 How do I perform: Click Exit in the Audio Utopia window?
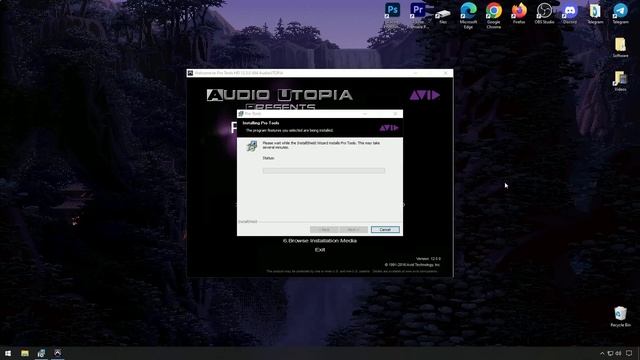pos(320,250)
